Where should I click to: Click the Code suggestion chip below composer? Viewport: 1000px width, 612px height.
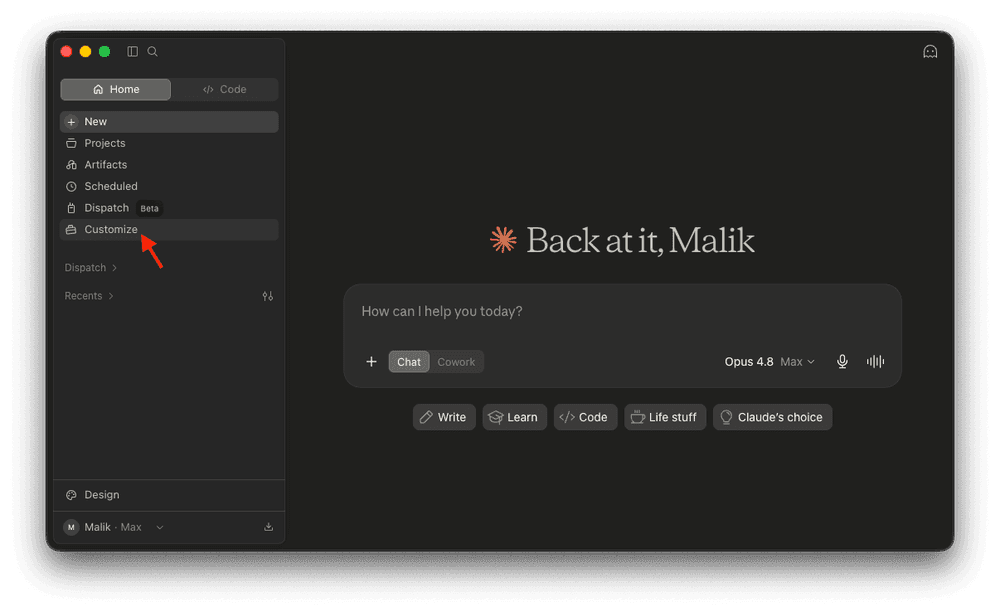(585, 418)
